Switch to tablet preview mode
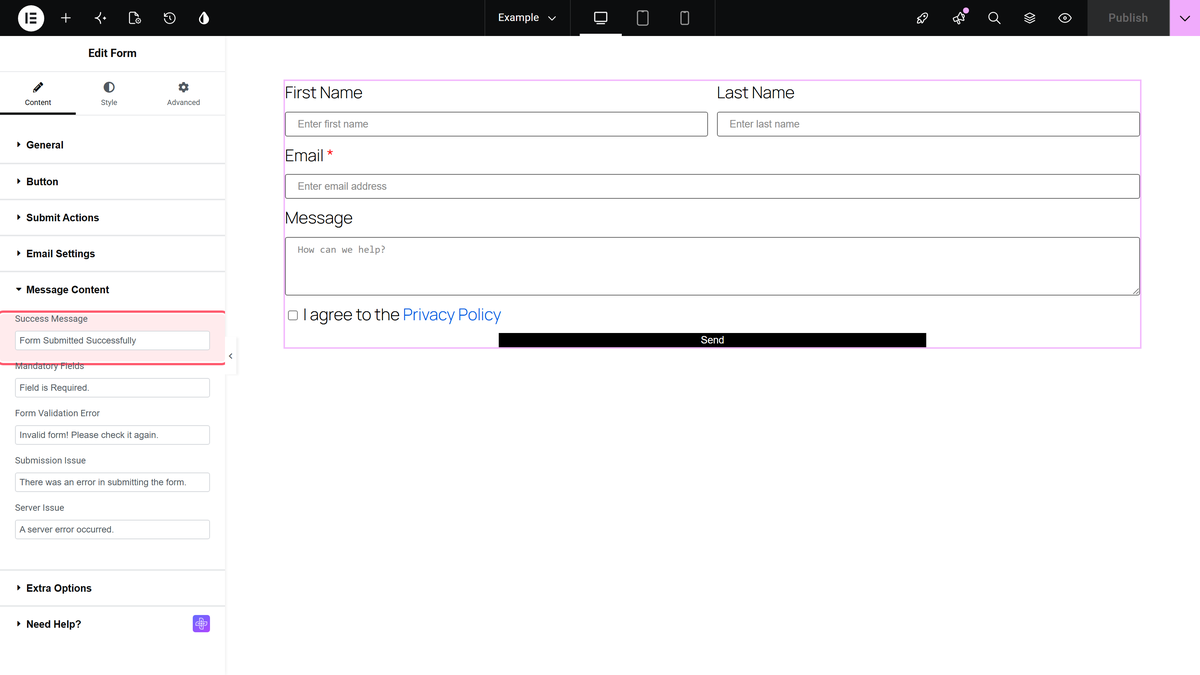Image resolution: width=1200 pixels, height=675 pixels. pos(643,18)
